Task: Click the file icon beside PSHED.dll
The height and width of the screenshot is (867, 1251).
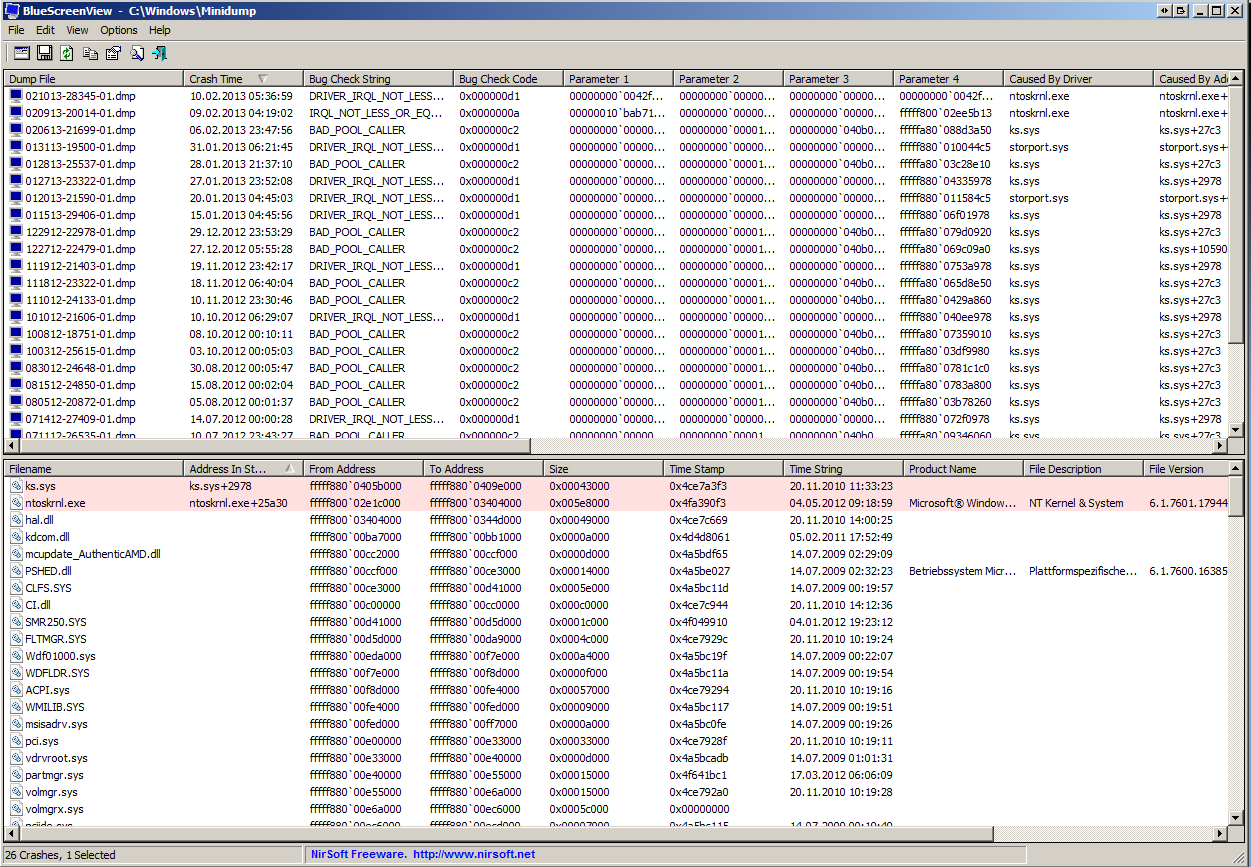Action: point(16,571)
